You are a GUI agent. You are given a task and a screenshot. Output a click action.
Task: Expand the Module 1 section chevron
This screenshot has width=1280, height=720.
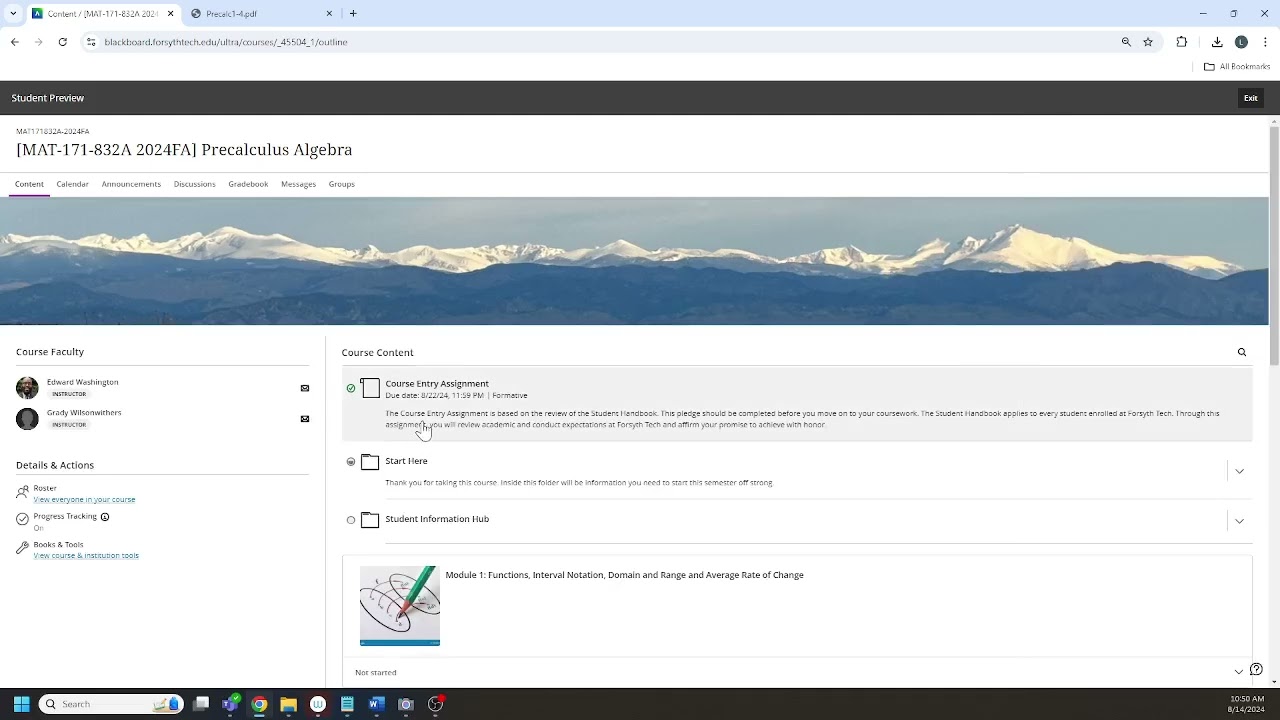coord(1238,672)
